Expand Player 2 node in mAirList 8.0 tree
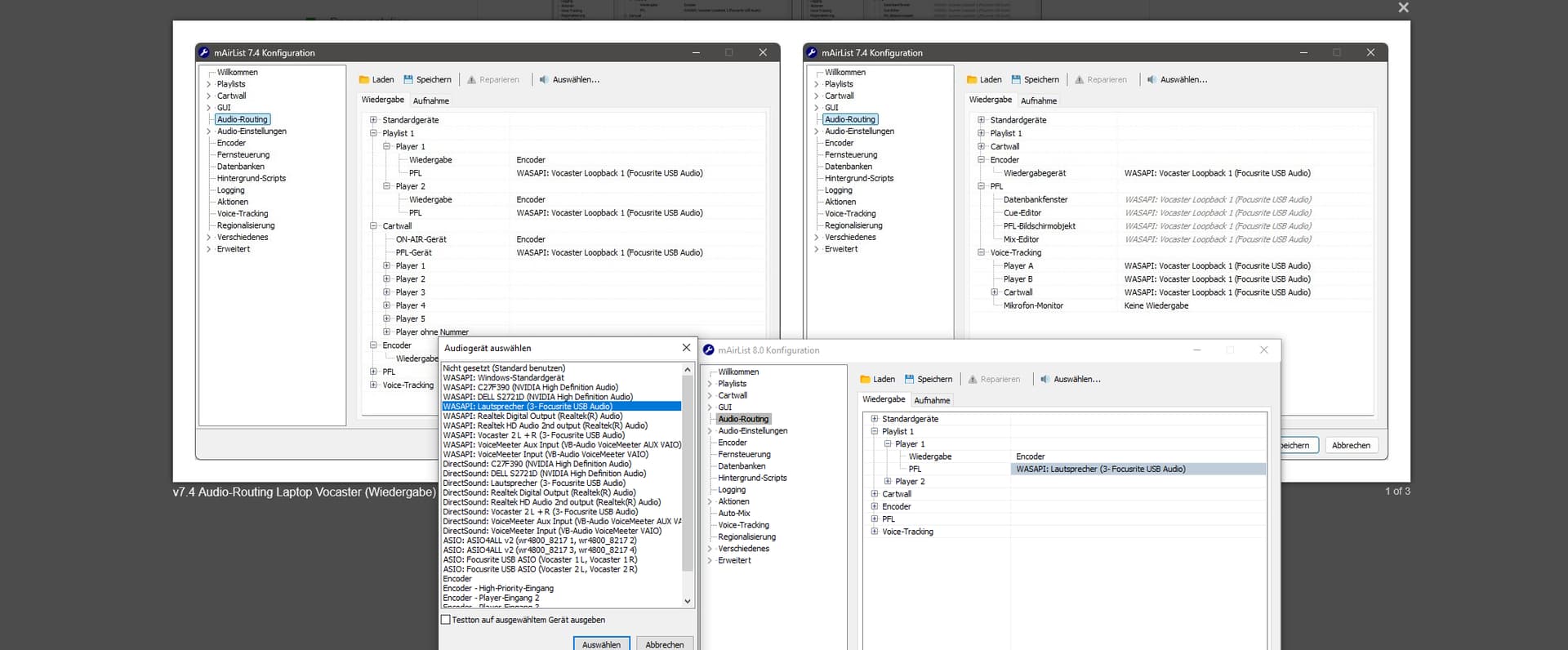Screen dimensions: 1568x650 888,482
